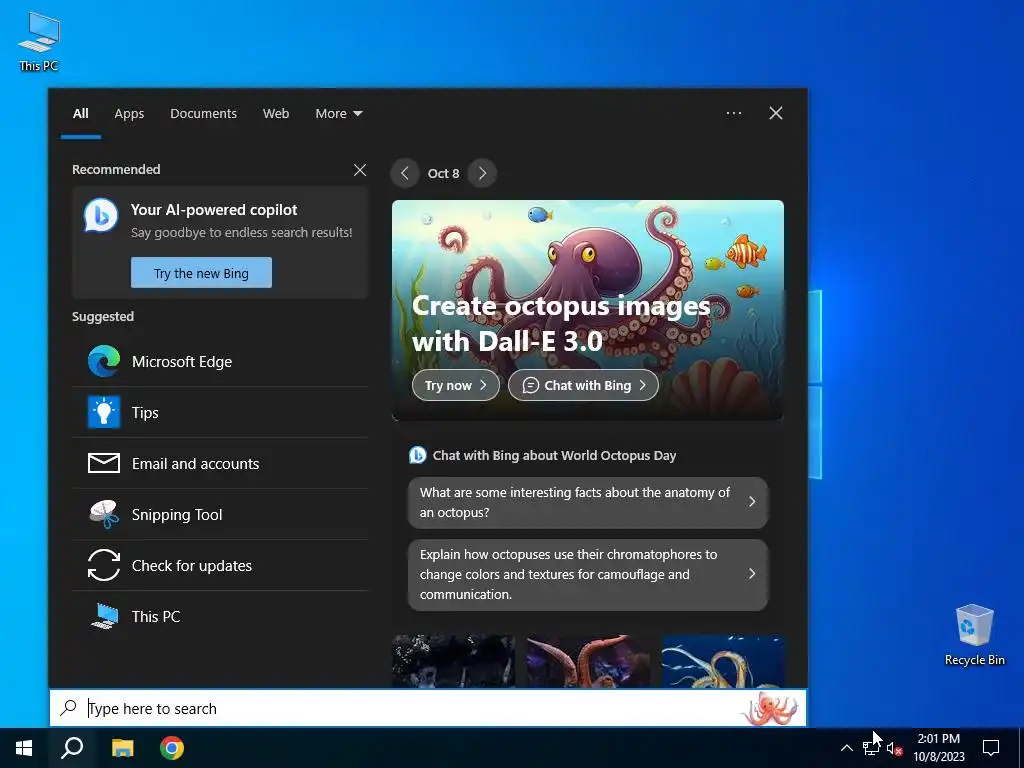Open the three-dots options menu
1024x768 pixels.
(734, 113)
